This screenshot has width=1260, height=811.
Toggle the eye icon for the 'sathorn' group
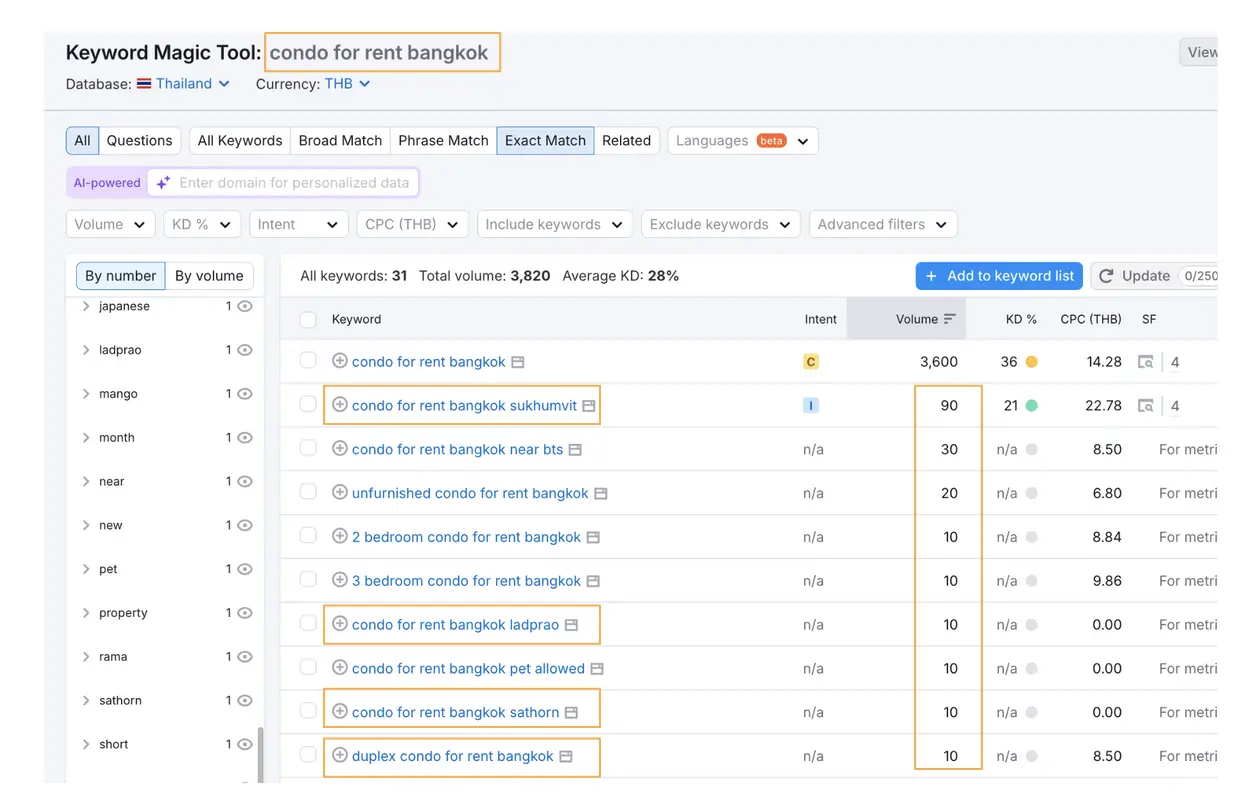tap(245, 700)
